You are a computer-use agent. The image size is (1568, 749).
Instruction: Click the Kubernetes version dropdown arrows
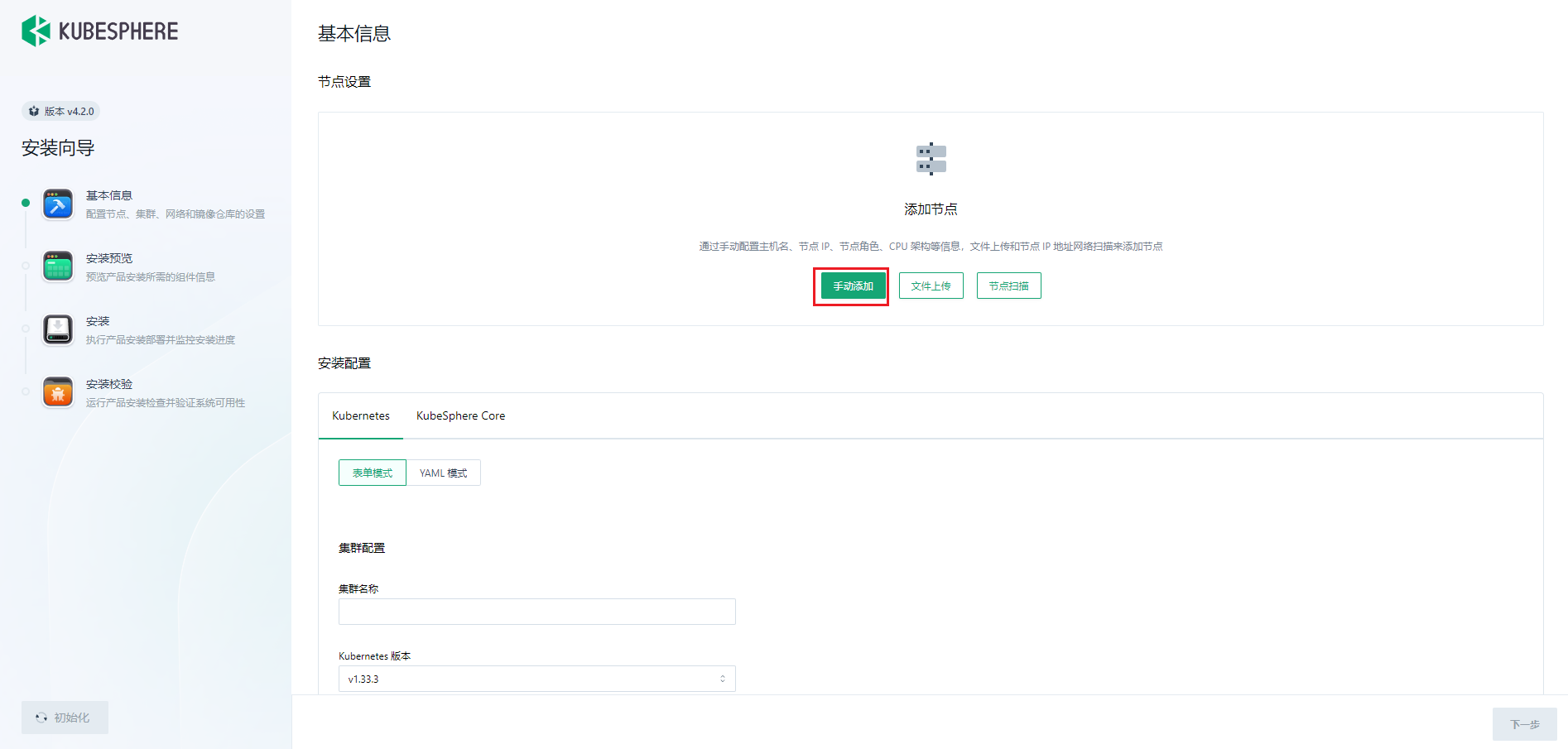point(722,679)
